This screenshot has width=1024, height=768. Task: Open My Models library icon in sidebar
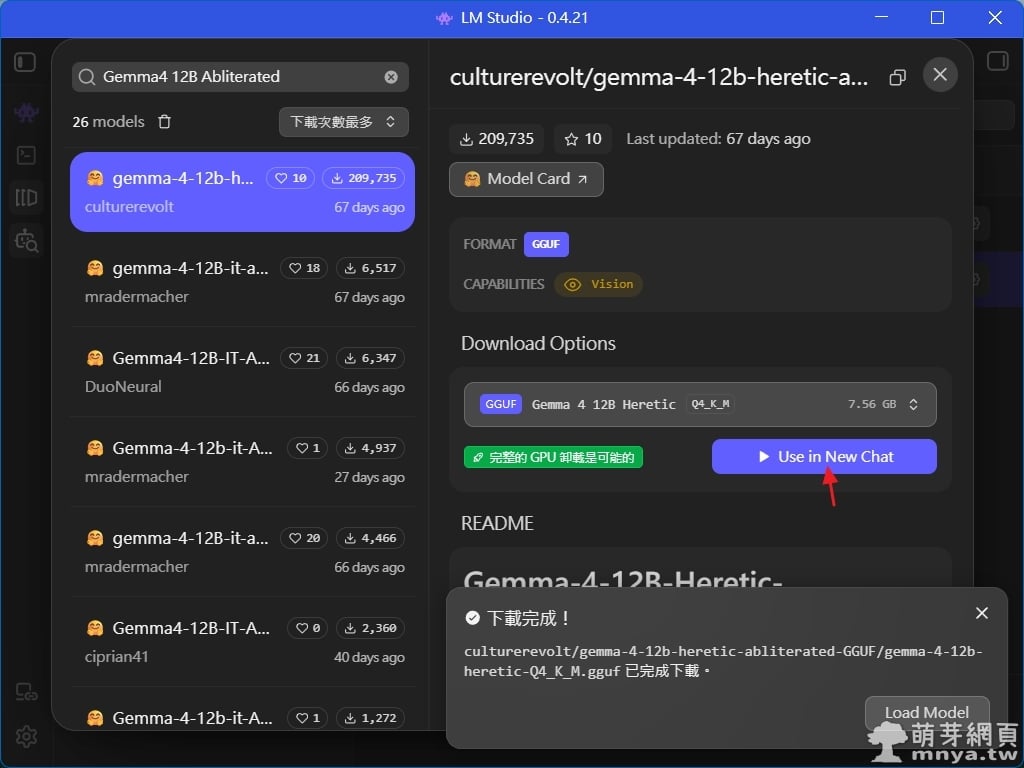26,197
